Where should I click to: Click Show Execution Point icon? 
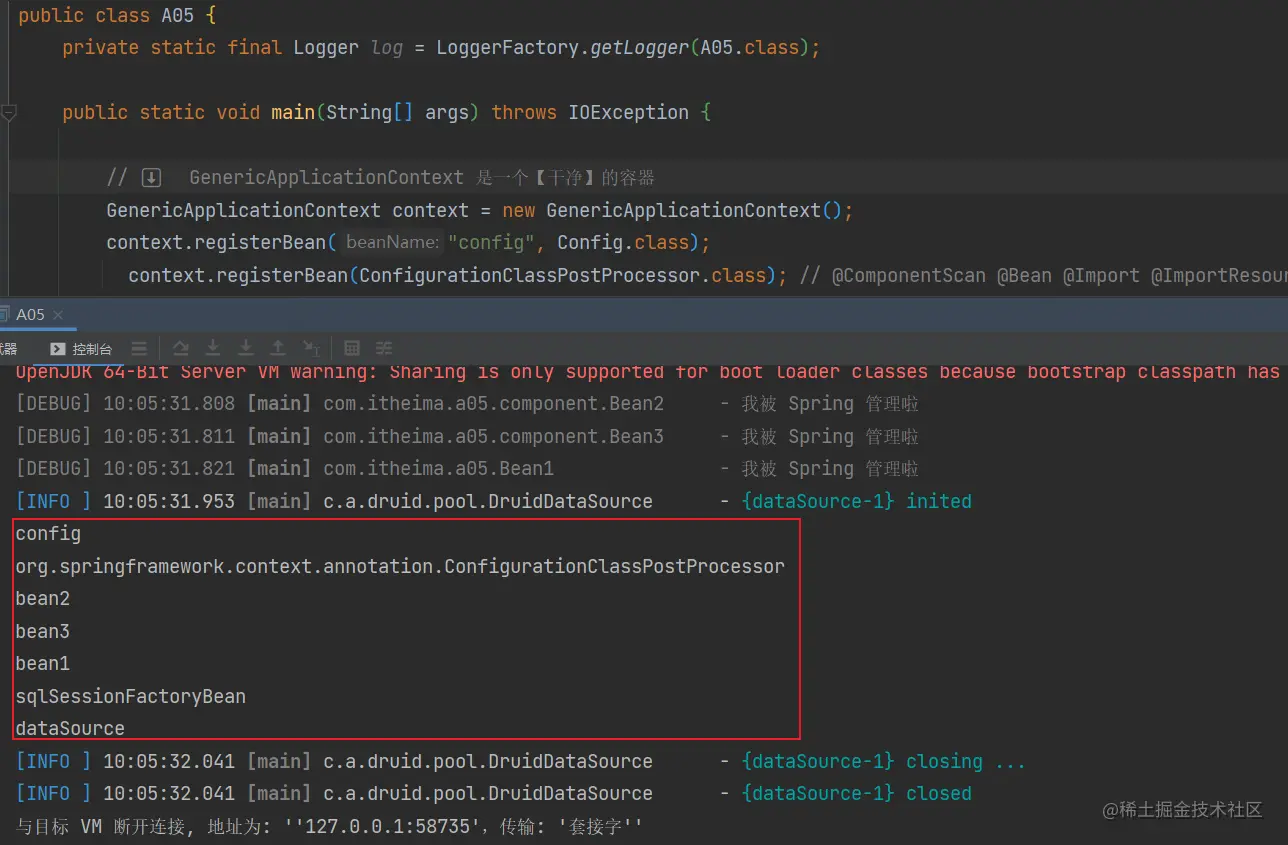coord(139,349)
